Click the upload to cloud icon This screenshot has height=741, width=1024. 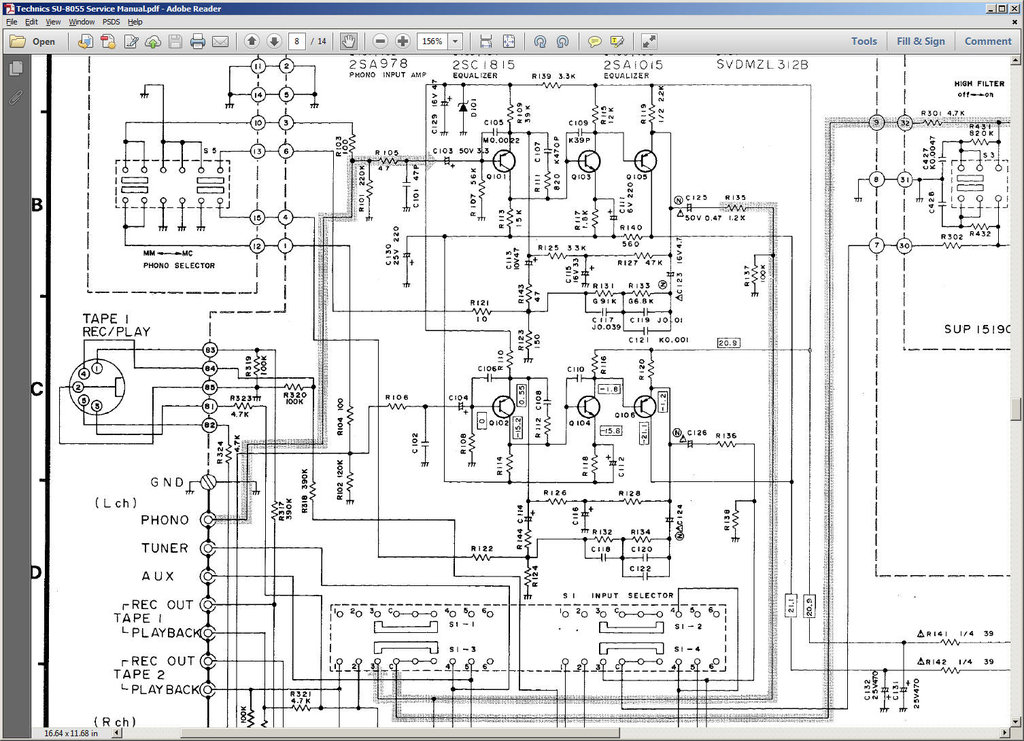pos(153,41)
